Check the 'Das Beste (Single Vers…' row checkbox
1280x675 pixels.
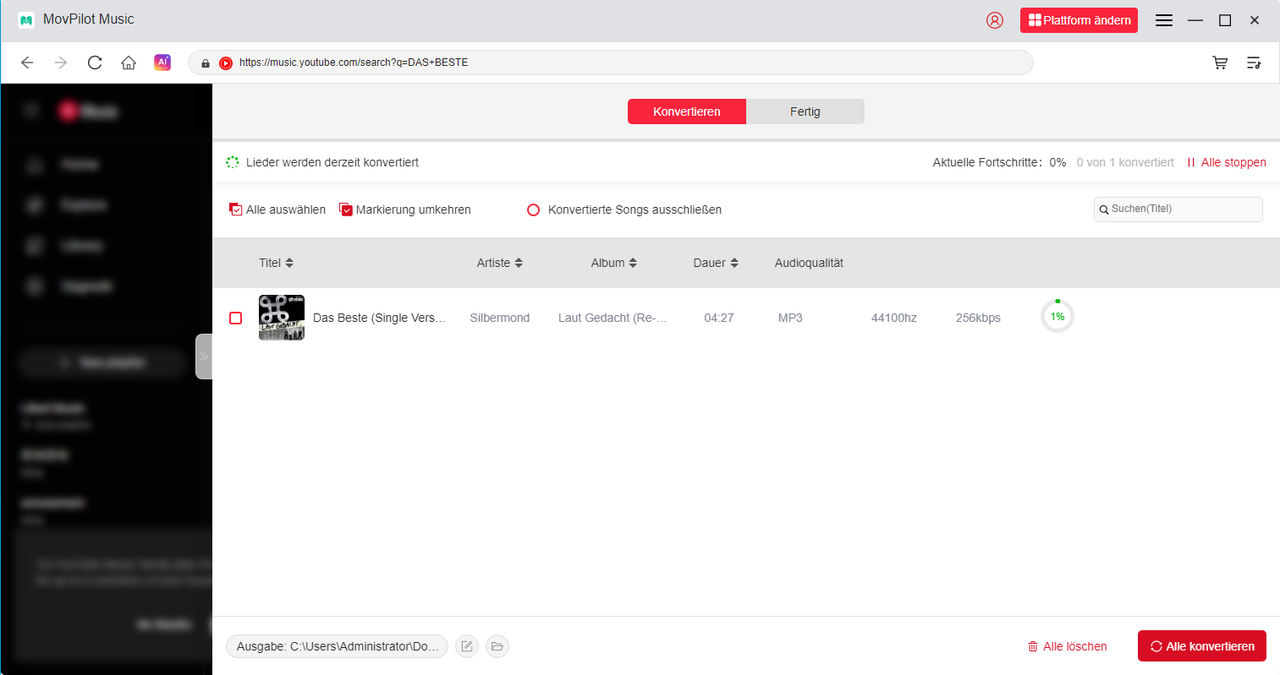(236, 318)
